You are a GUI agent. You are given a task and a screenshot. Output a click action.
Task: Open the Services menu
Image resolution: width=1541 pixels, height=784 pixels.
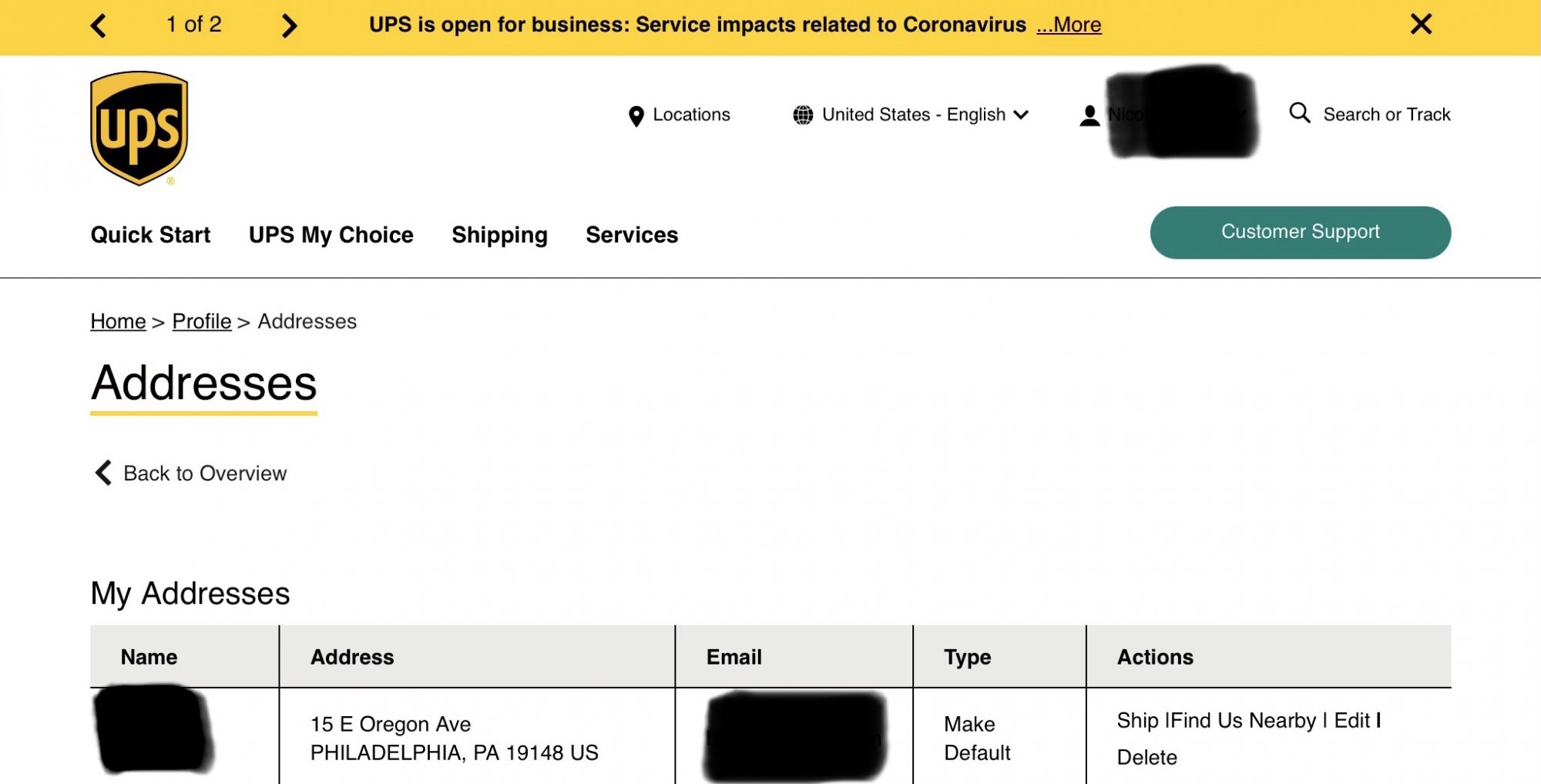click(x=632, y=235)
